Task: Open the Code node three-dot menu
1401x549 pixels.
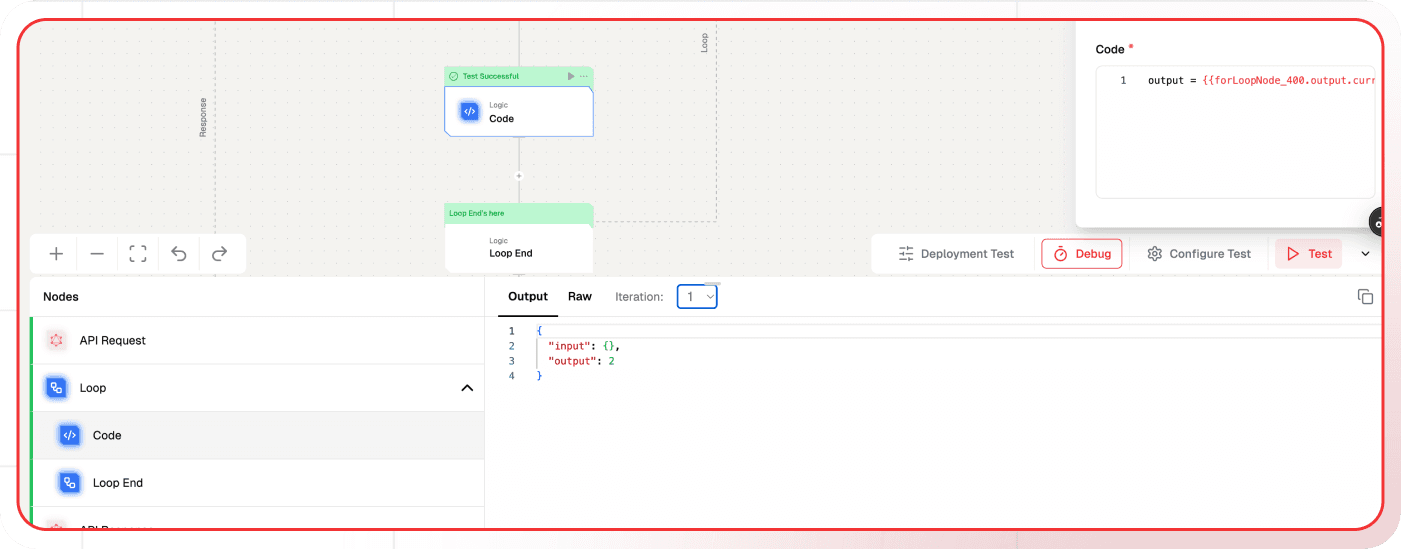Action: click(584, 76)
